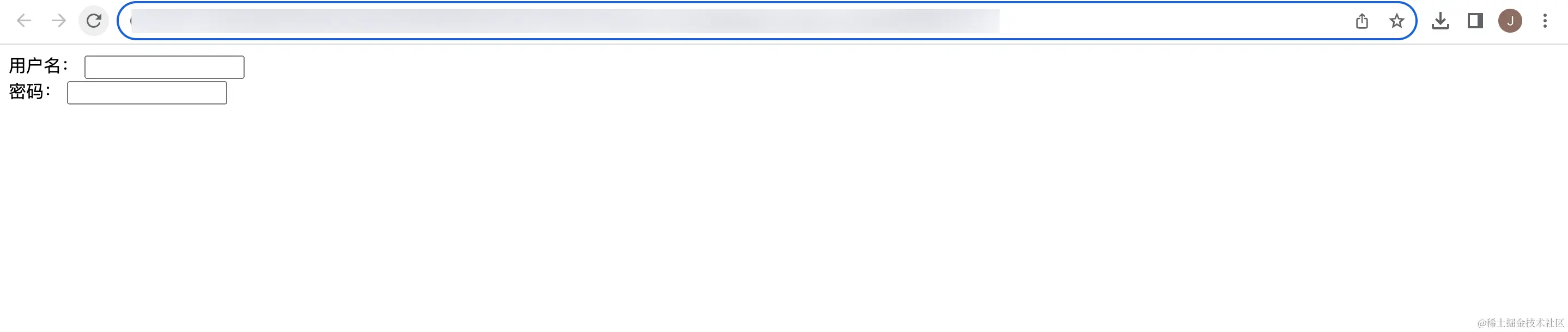Open the browser downloads icon
The height and width of the screenshot is (332, 1568).
coord(1440,21)
